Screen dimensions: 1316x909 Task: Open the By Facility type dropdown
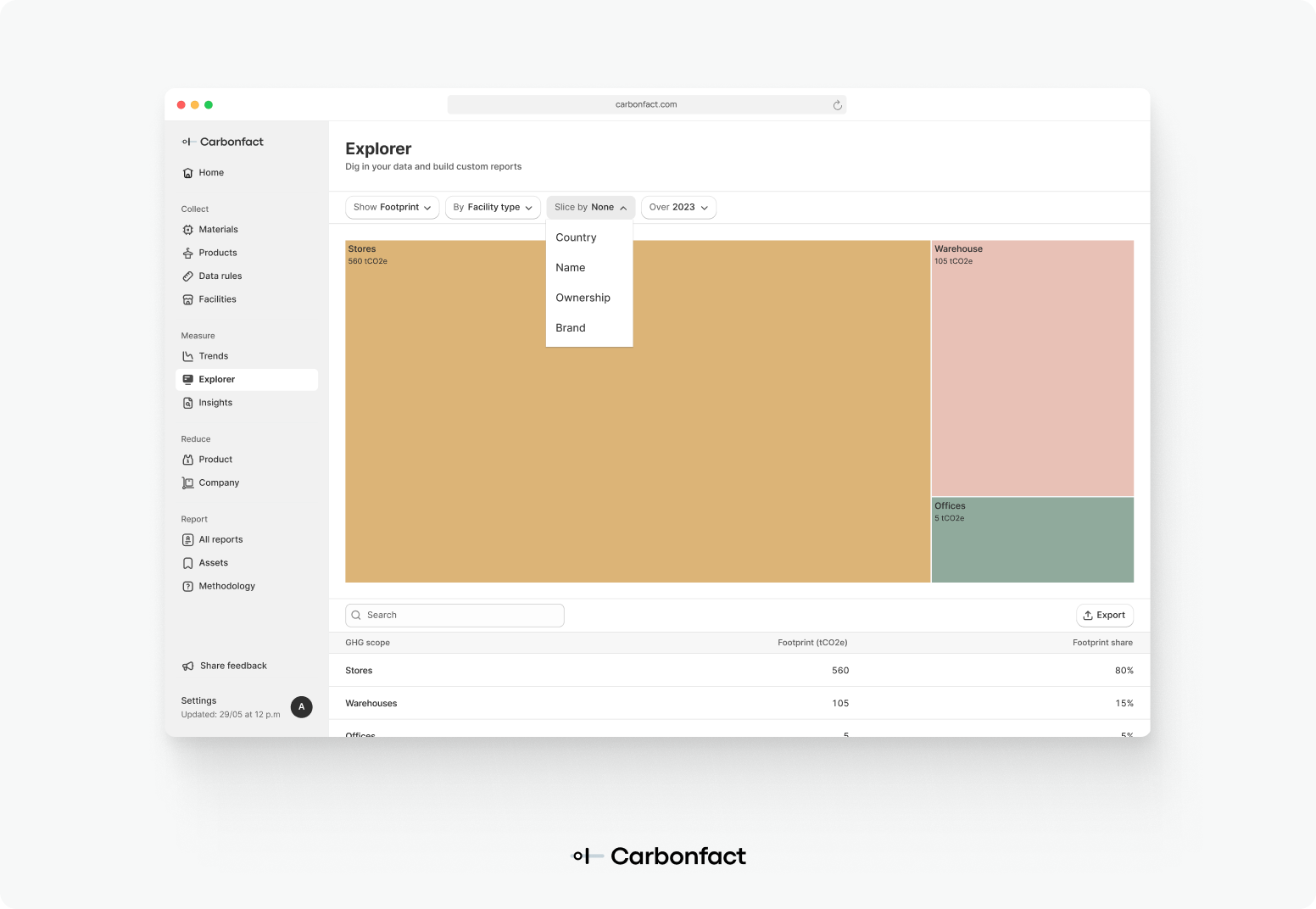pyautogui.click(x=493, y=208)
